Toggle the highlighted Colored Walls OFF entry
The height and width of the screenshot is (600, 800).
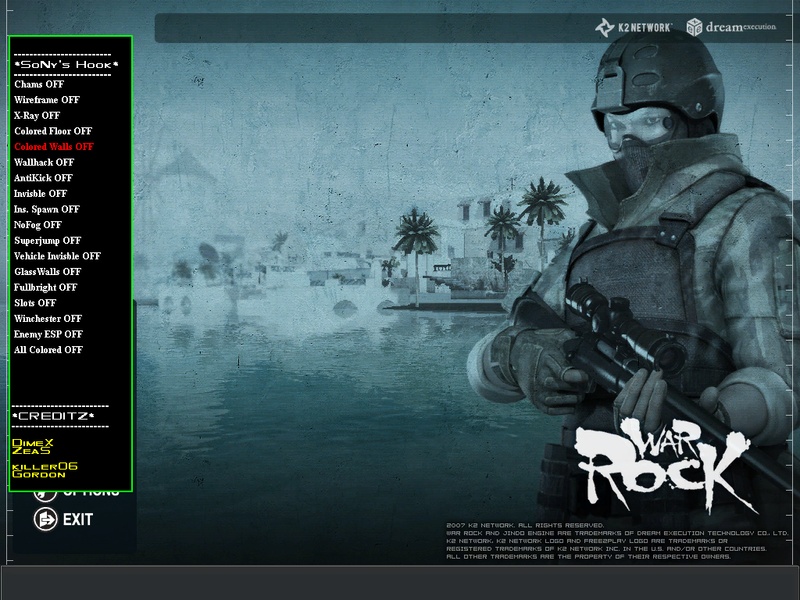coord(54,147)
